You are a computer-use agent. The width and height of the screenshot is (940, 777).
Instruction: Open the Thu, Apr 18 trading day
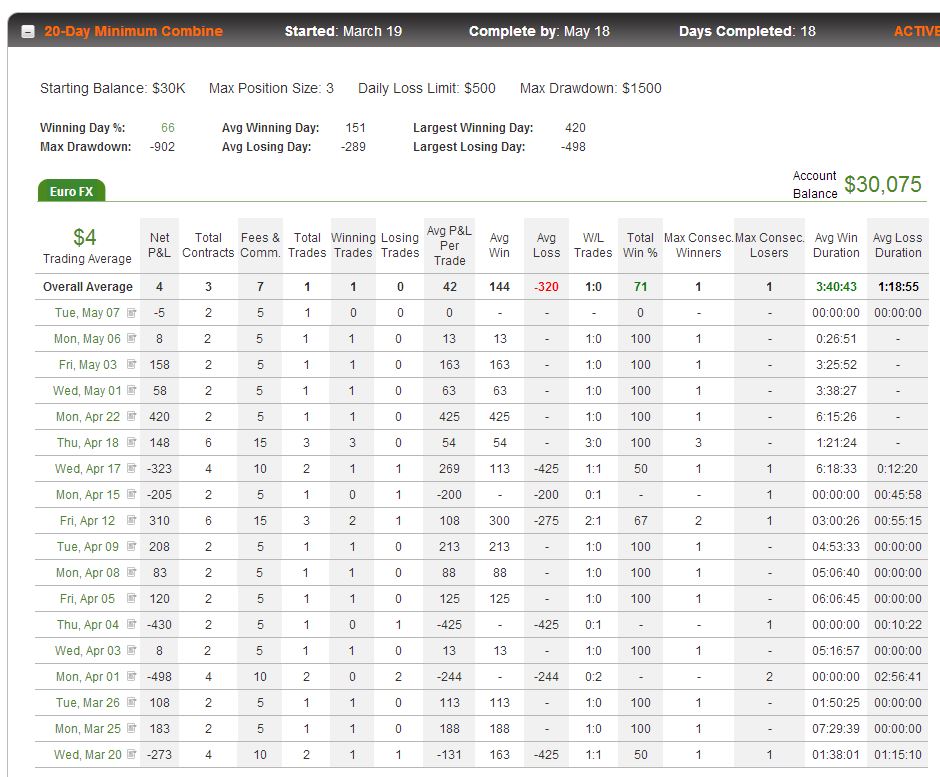[x=88, y=442]
